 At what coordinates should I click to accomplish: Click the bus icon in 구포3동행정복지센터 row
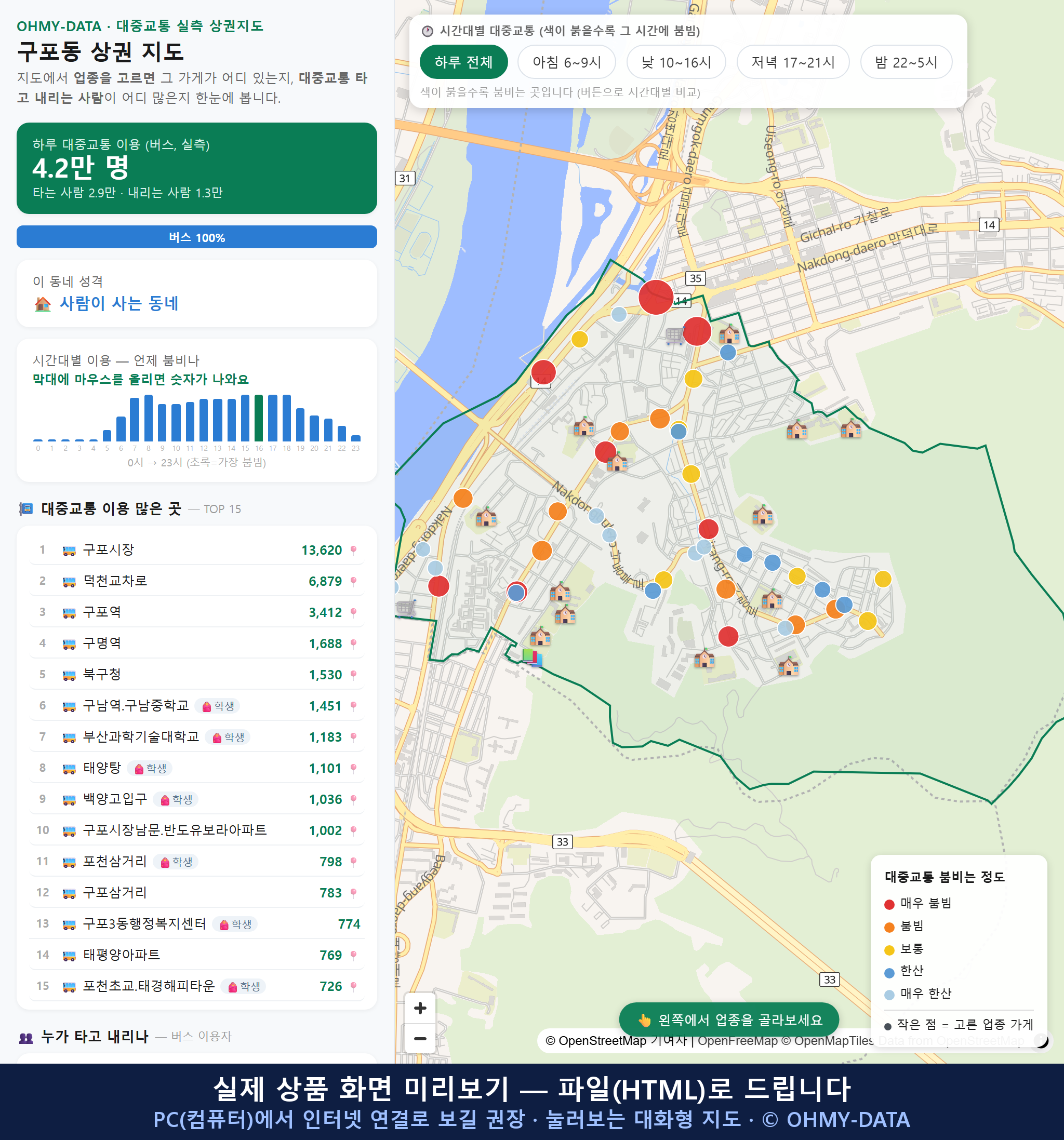(69, 925)
